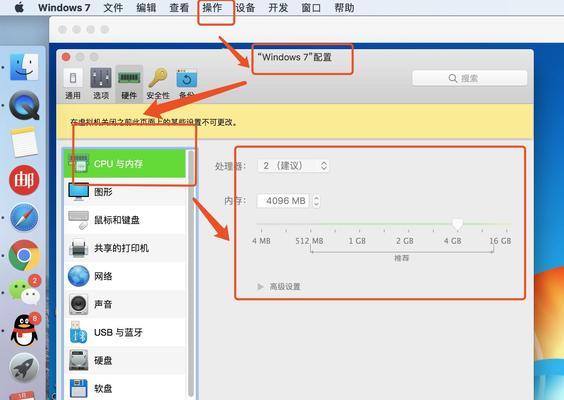Image resolution: width=564 pixels, height=400 pixels.
Task: Select 硬盘 hard disk in the sidebar
Action: tap(125, 360)
